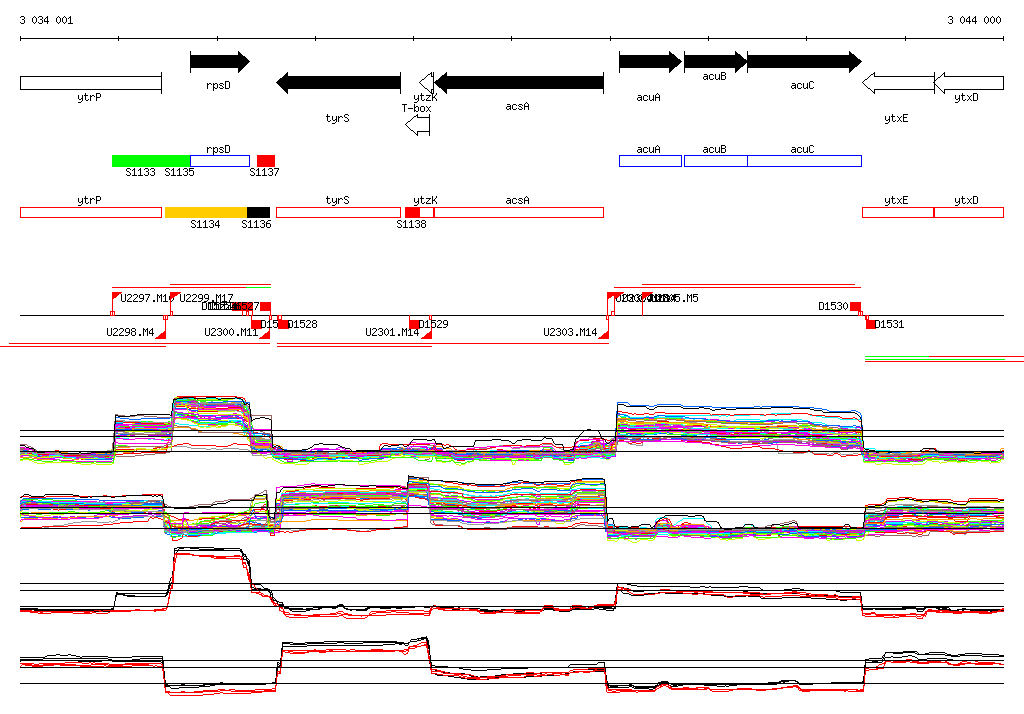Click the D1529 downshift marker
This screenshot has width=1024, height=714.
[x=414, y=324]
